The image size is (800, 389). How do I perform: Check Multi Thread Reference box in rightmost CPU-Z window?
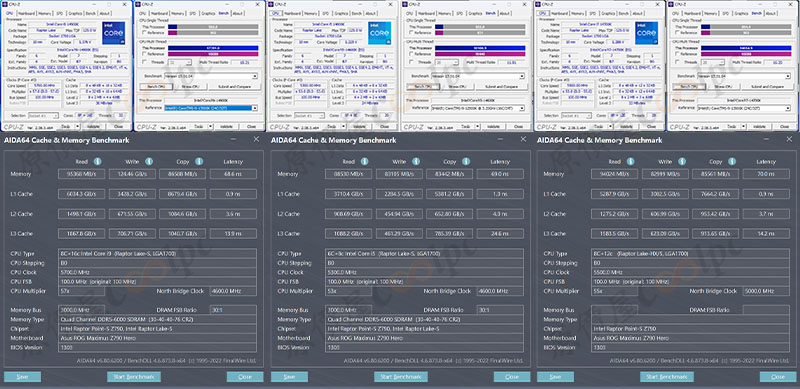pyautogui.click(x=677, y=54)
